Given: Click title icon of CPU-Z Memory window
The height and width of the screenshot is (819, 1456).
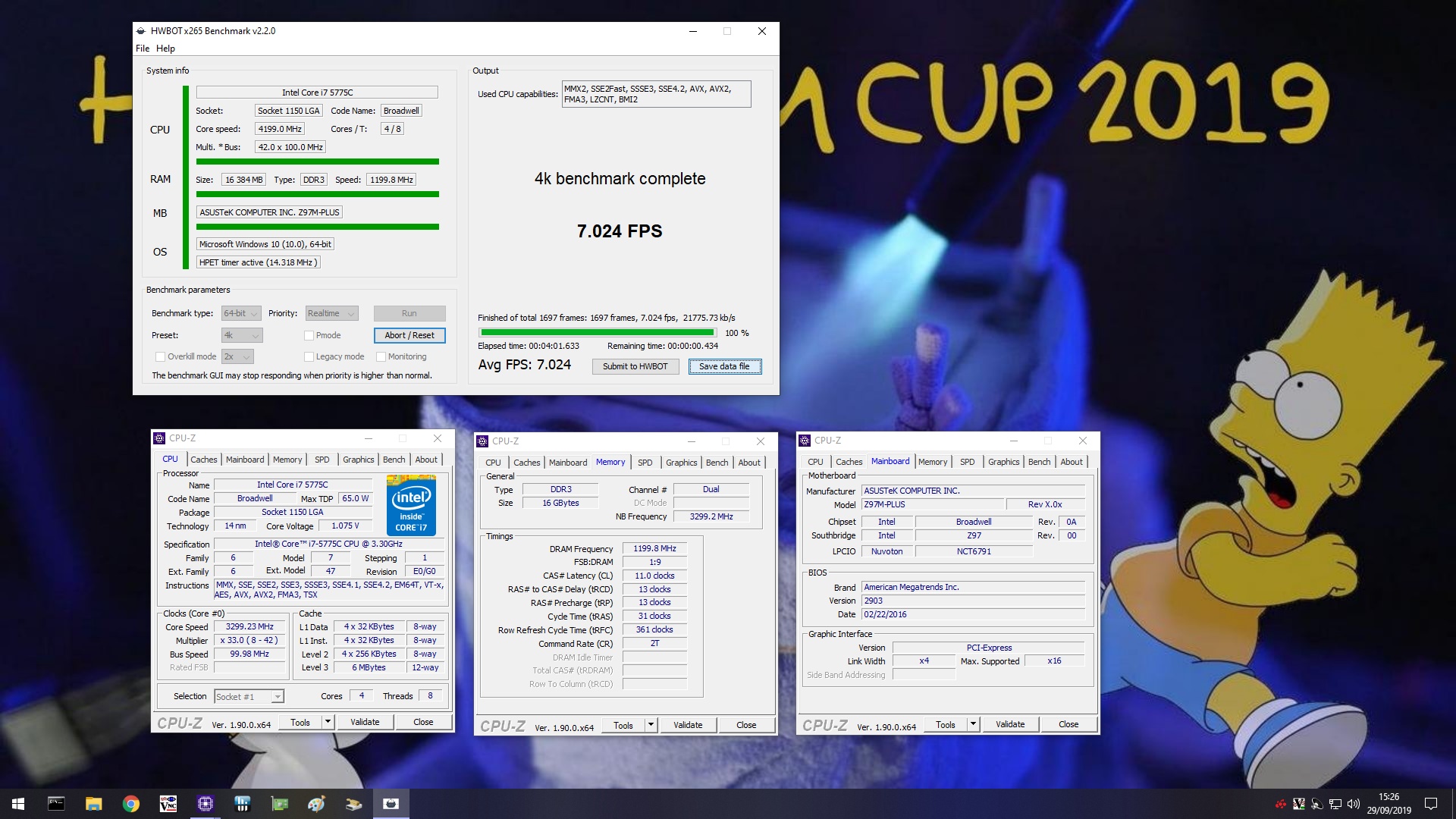Looking at the screenshot, I should [482, 441].
